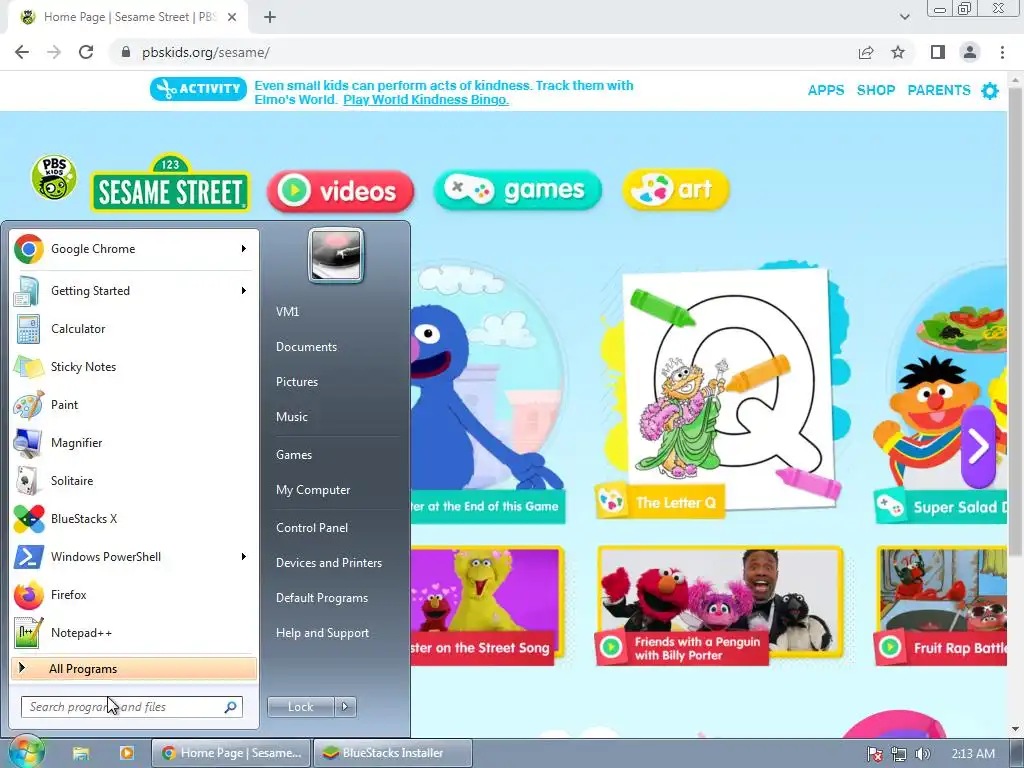The image size is (1024, 768).
Task: Open the SHOP link
Action: [x=876, y=90]
